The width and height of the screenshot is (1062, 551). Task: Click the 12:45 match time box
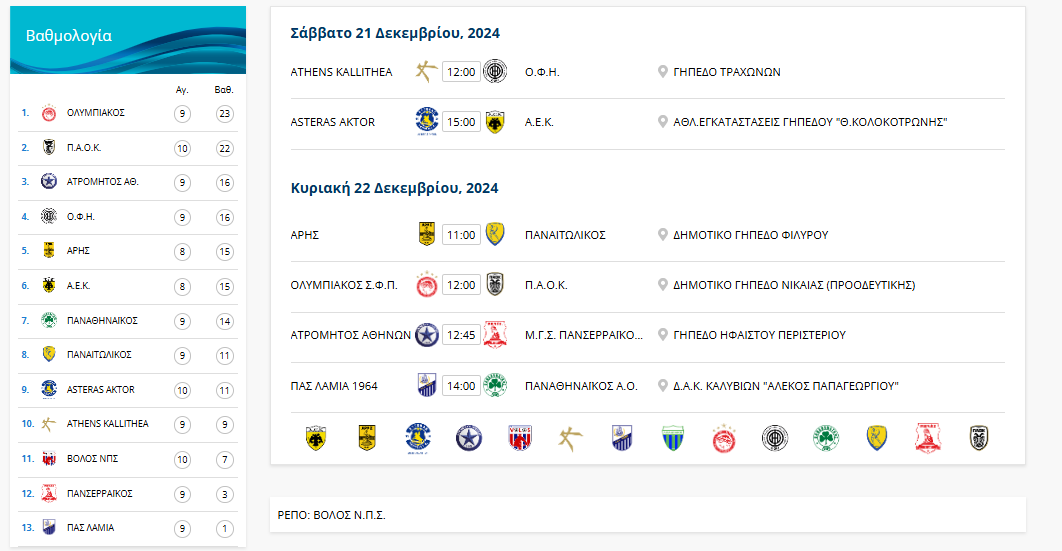pyautogui.click(x=461, y=335)
